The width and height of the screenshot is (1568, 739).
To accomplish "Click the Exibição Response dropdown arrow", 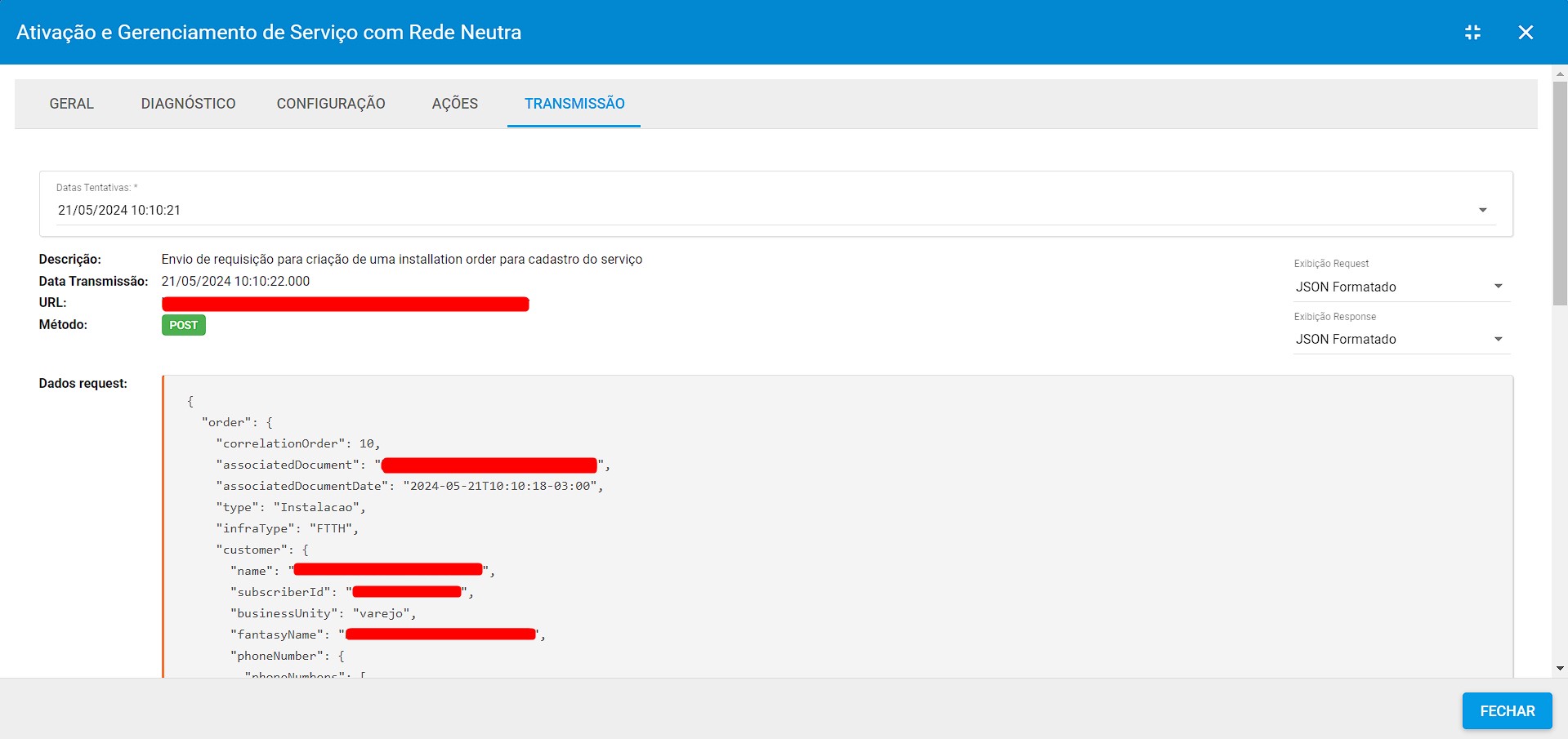I will coord(1499,339).
